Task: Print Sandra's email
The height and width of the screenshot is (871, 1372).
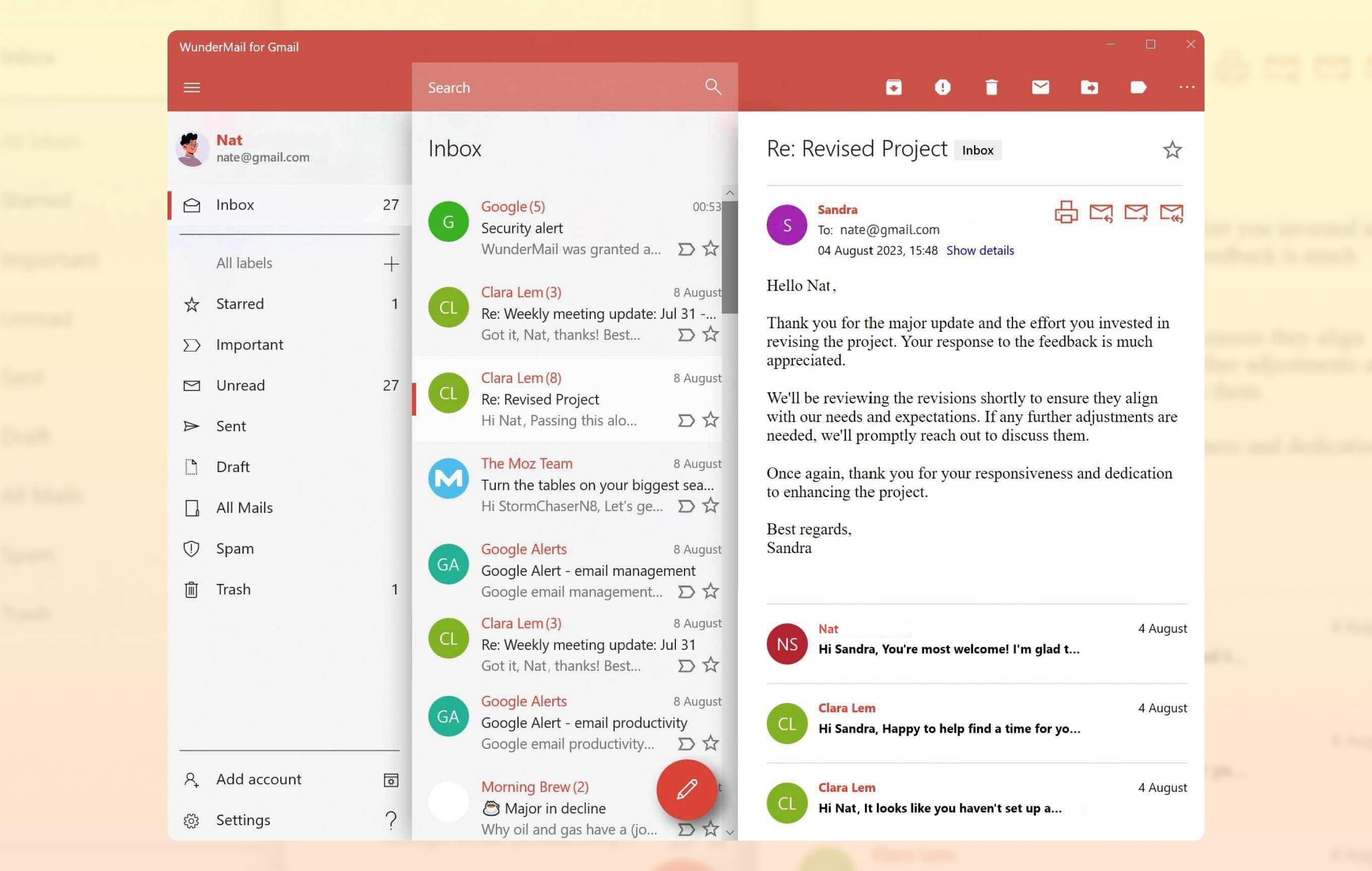Action: pos(1065,212)
